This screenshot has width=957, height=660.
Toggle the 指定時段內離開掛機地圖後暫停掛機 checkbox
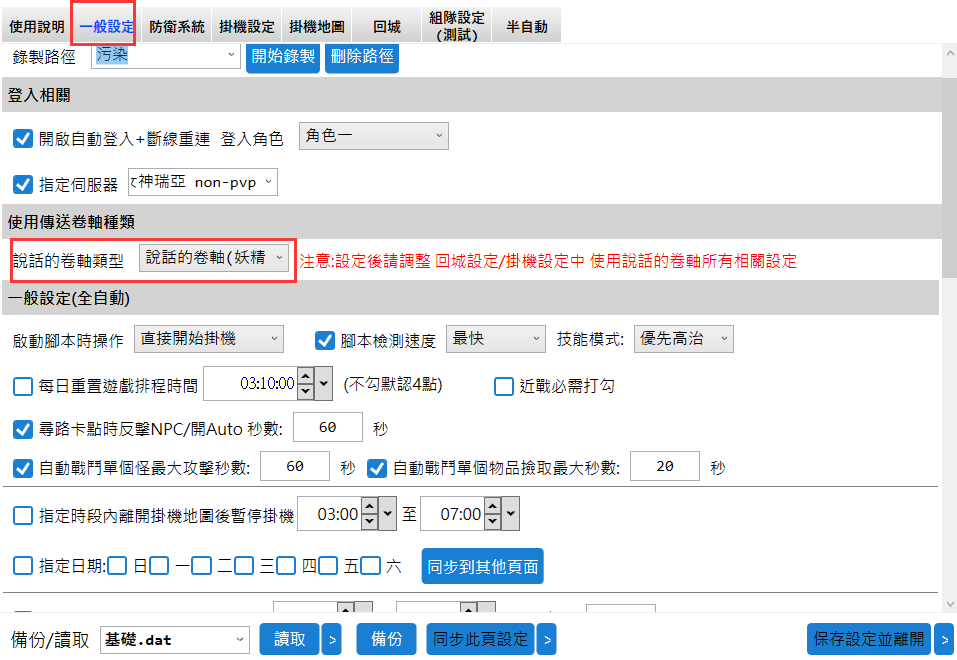point(23,516)
